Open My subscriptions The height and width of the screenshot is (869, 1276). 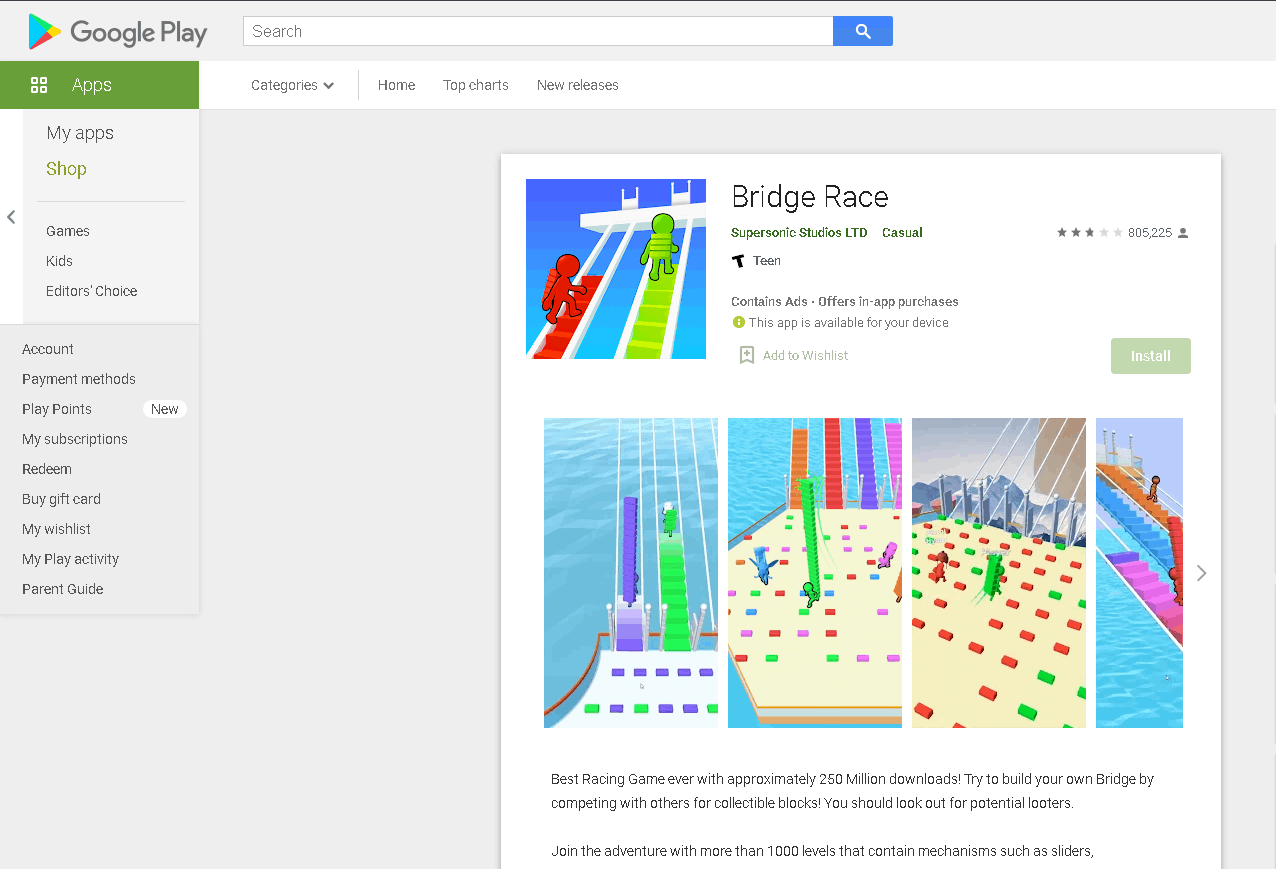click(75, 439)
